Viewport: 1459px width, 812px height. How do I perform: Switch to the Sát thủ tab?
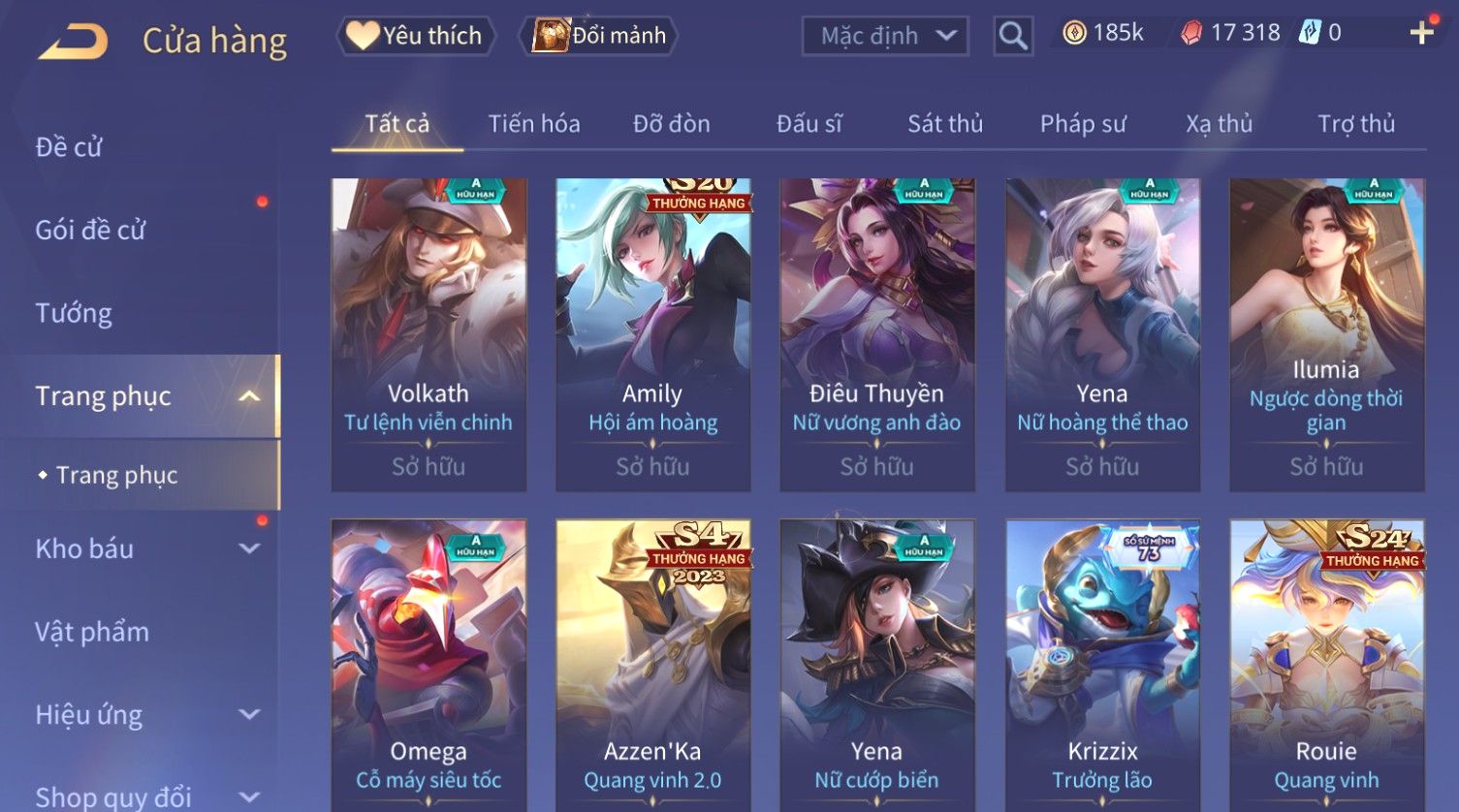point(945,124)
